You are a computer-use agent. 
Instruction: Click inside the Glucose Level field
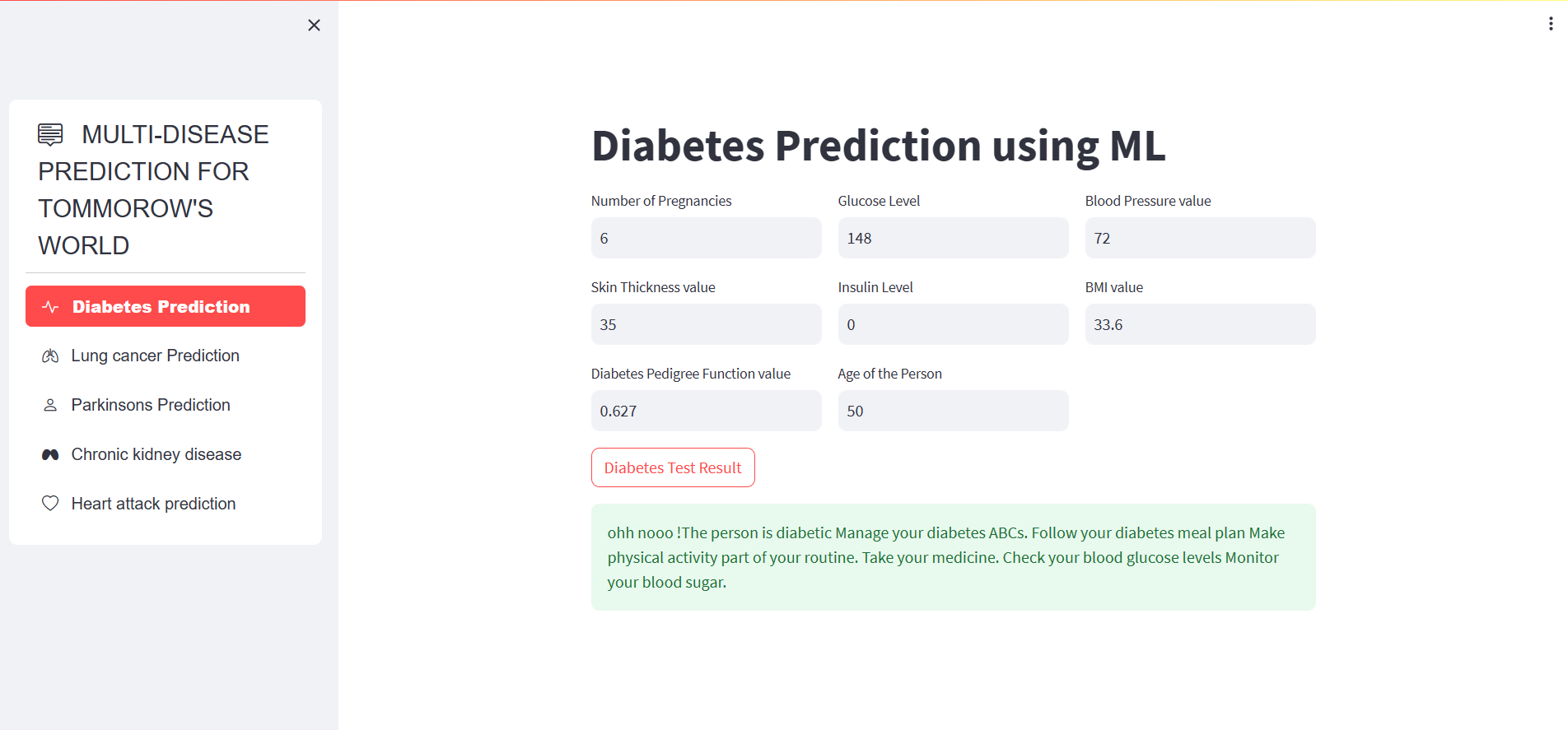(x=952, y=238)
